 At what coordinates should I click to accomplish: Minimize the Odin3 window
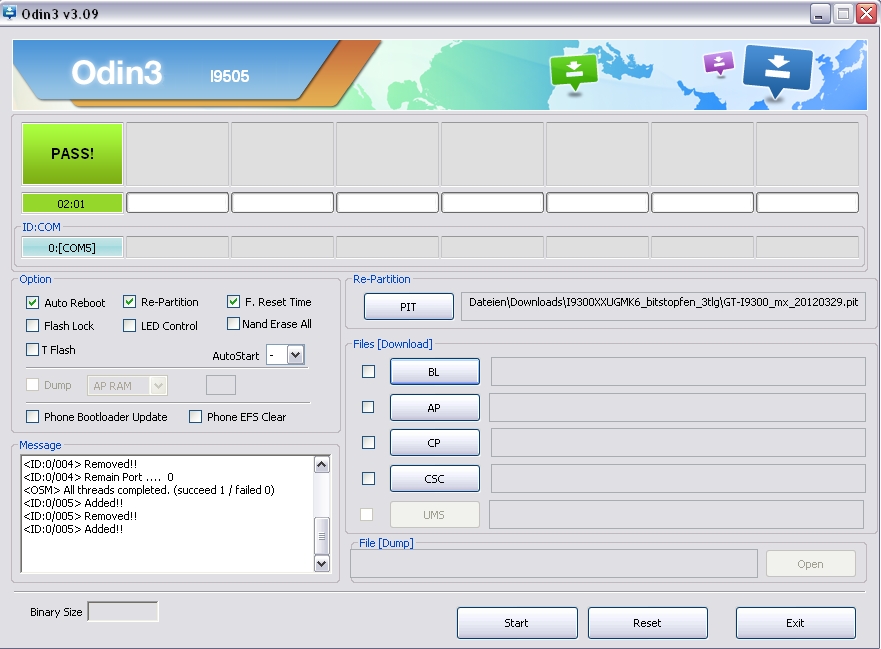pos(820,13)
